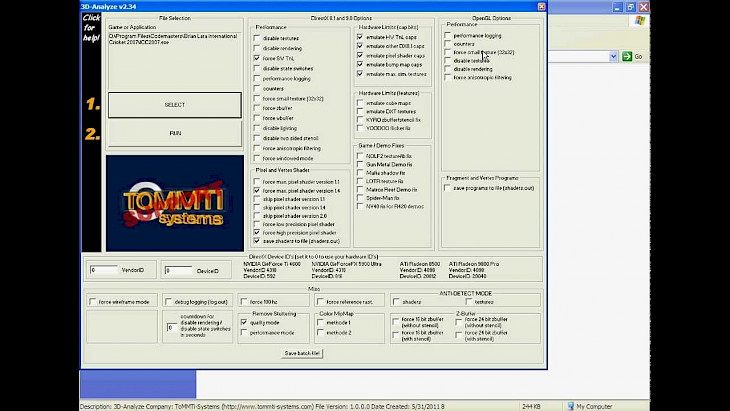Tick 'skip pixel shader version 2.0'
The image size is (730, 411).
point(257,216)
